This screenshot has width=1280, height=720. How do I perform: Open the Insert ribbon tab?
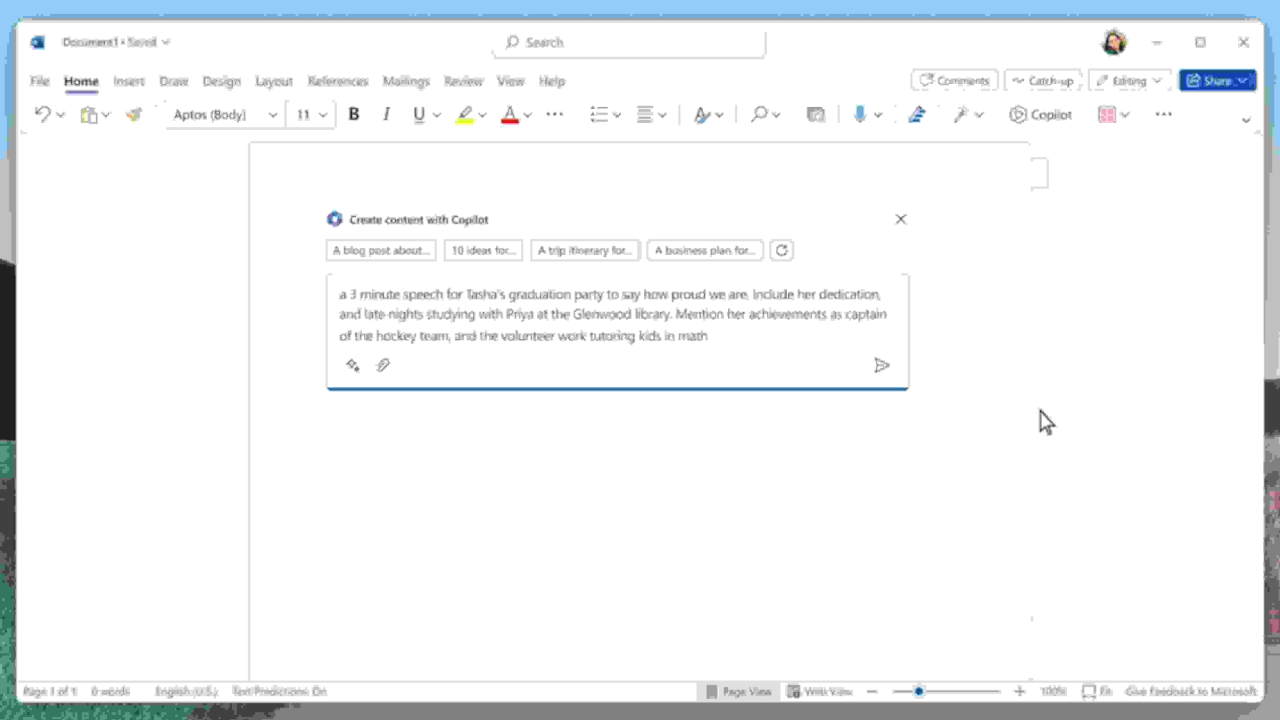click(x=129, y=81)
